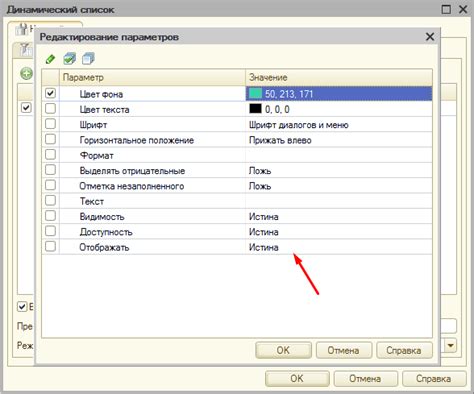This screenshot has height=394, width=474.
Task: Tick the Отображать checkbox
Action: [x=50, y=247]
